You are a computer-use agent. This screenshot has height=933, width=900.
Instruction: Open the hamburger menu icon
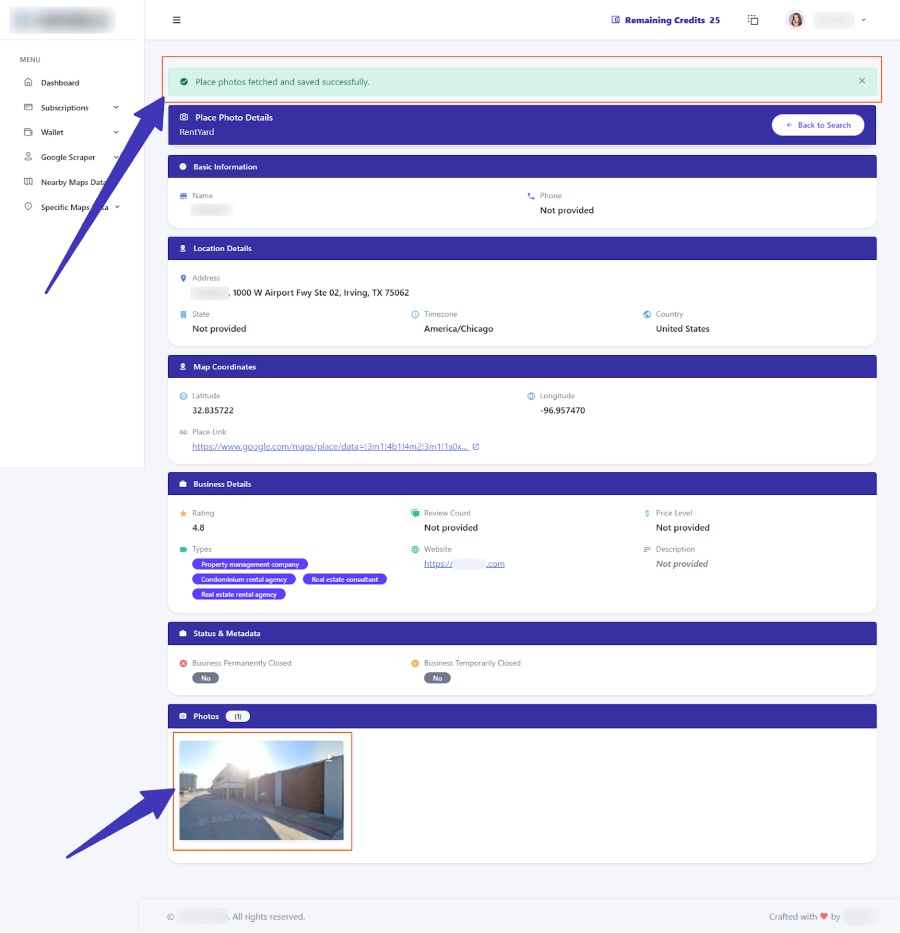click(x=177, y=19)
